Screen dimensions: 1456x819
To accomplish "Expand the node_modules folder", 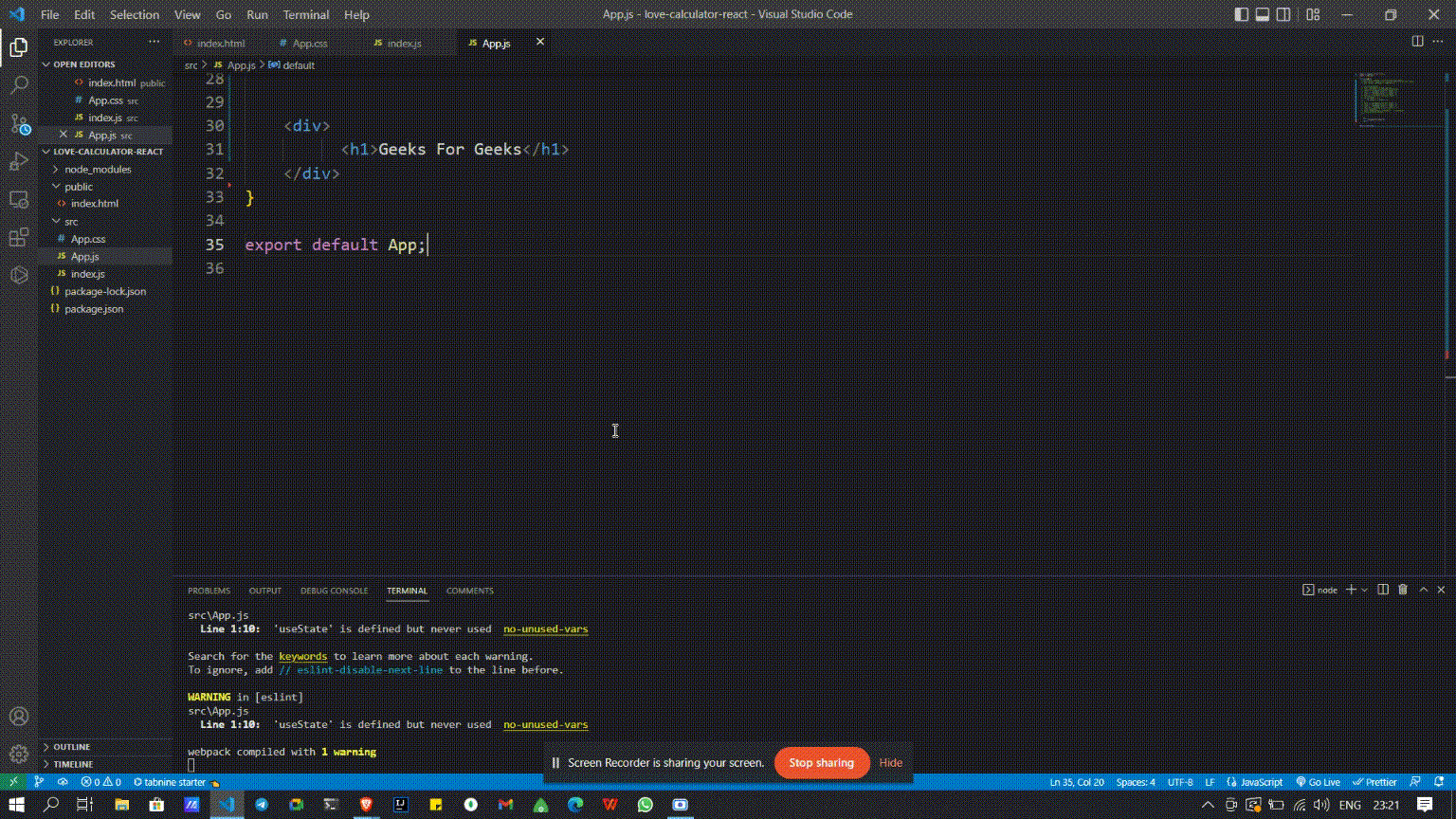I will tap(105, 169).
